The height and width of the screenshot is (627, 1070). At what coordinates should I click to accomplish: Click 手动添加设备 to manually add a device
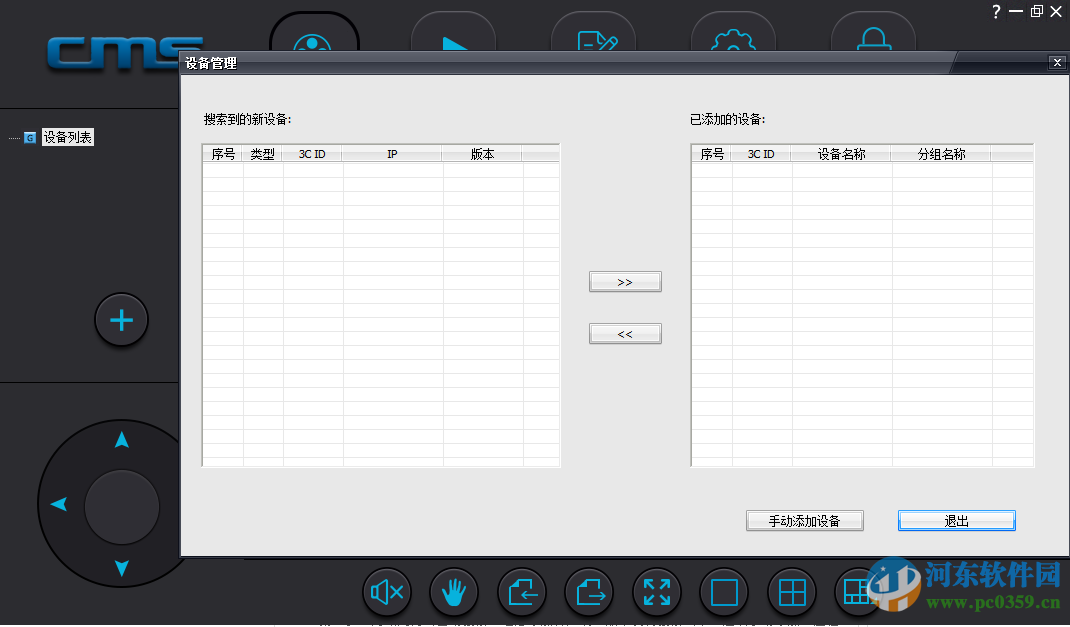(804, 520)
